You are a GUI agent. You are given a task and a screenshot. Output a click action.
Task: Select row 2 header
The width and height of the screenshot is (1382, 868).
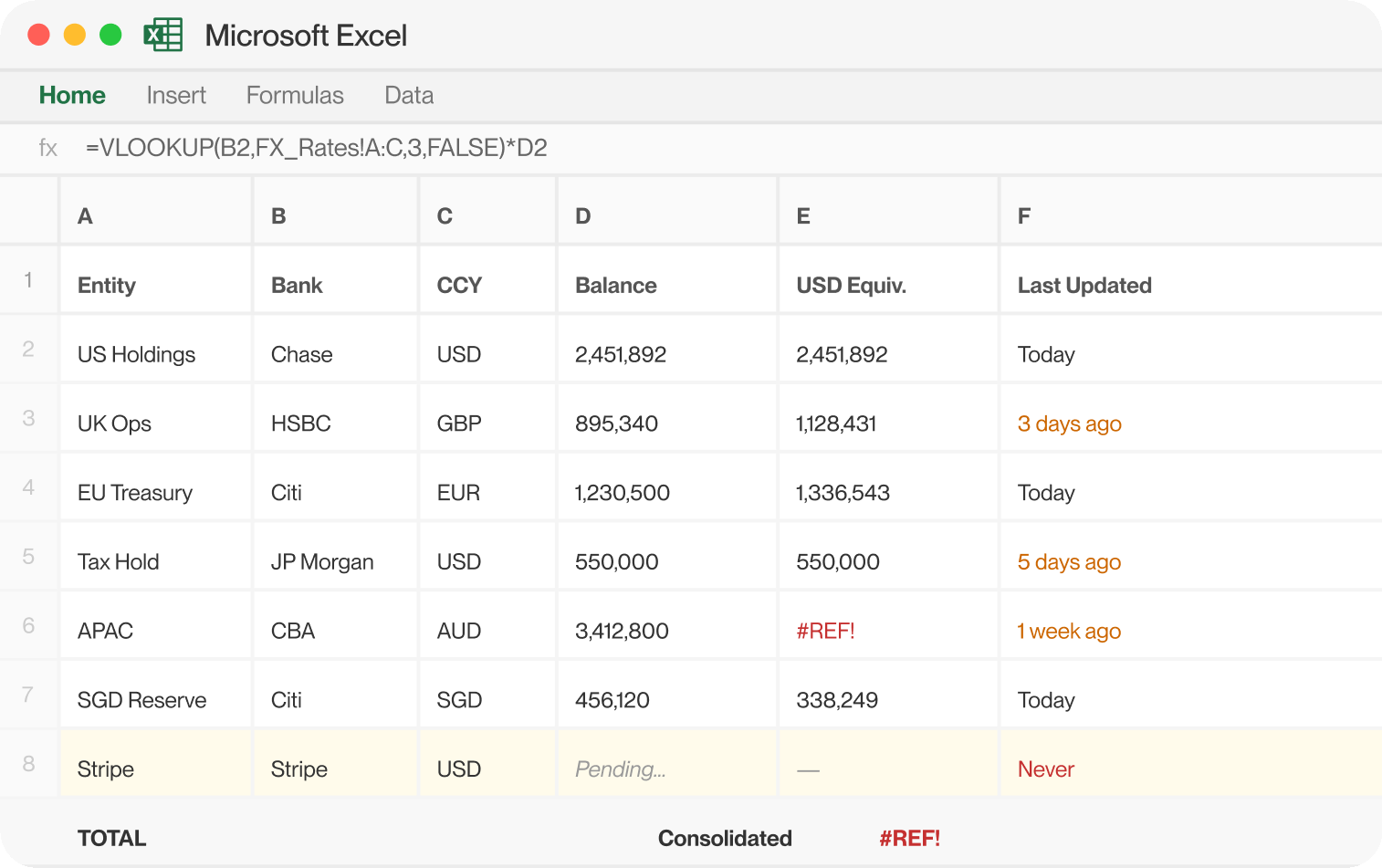coord(28,349)
